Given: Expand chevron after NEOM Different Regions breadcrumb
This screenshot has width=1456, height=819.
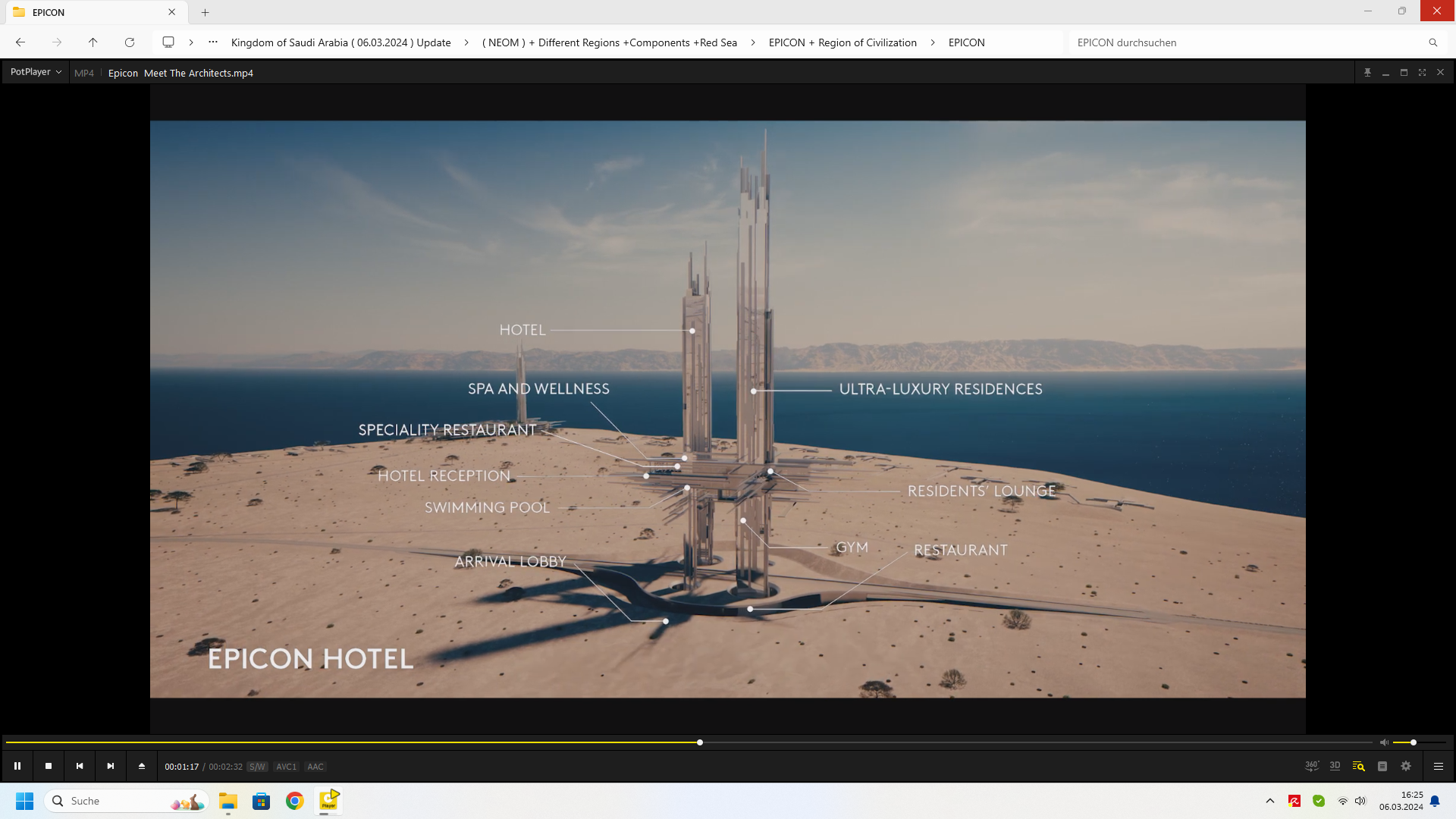Looking at the screenshot, I should (x=753, y=42).
